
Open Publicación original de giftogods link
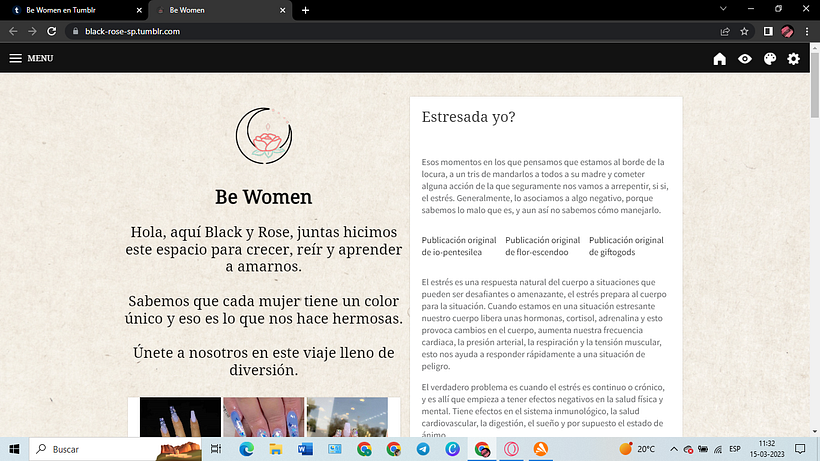coord(626,246)
